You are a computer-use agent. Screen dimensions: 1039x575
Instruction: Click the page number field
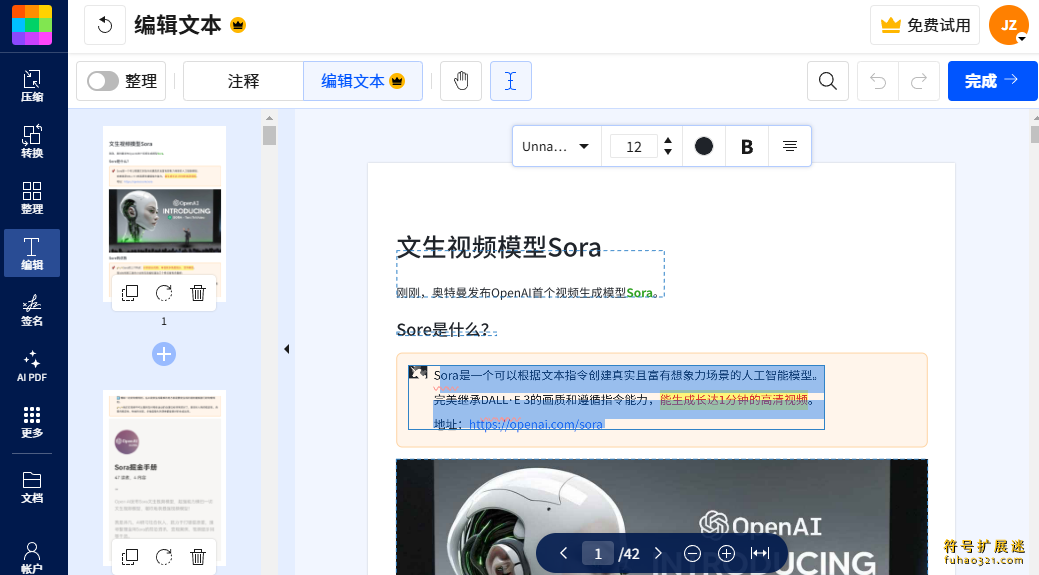pyautogui.click(x=597, y=553)
